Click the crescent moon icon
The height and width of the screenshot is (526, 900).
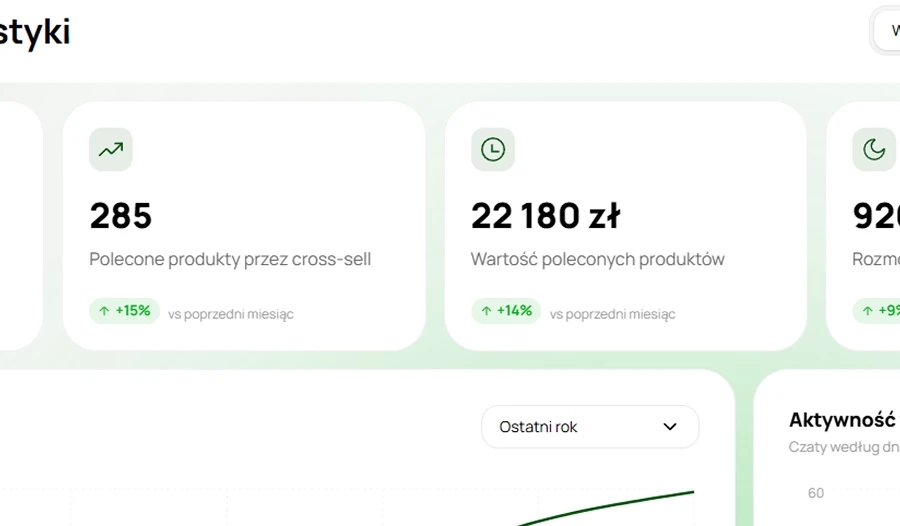pos(874,149)
